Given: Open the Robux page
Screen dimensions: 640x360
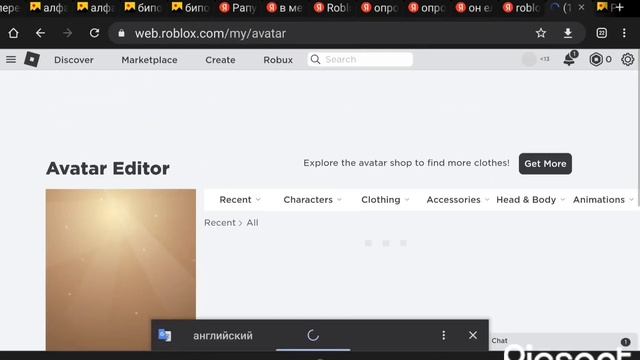Looking at the screenshot, I should [278, 60].
